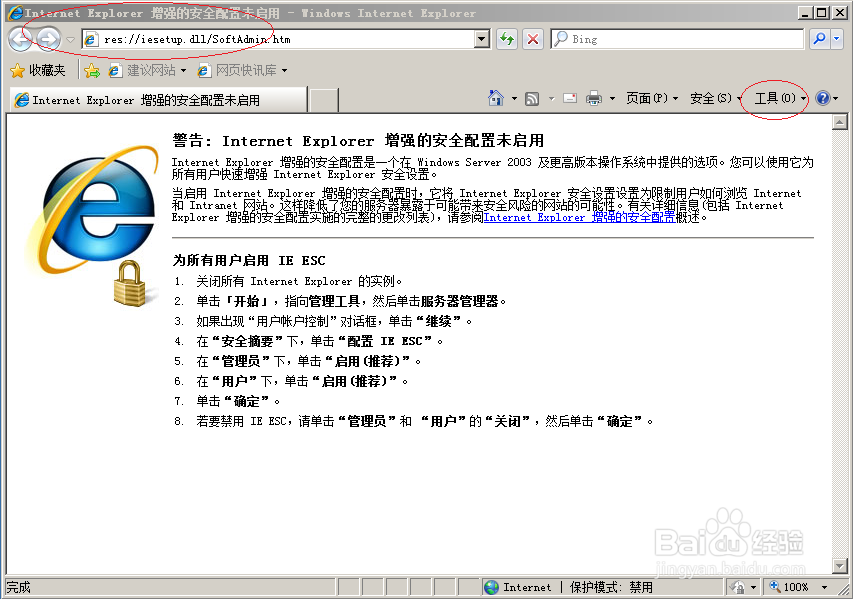This screenshot has height=599, width=853.
Task: Open the recent pages dropdown arrow
Action: 71,39
